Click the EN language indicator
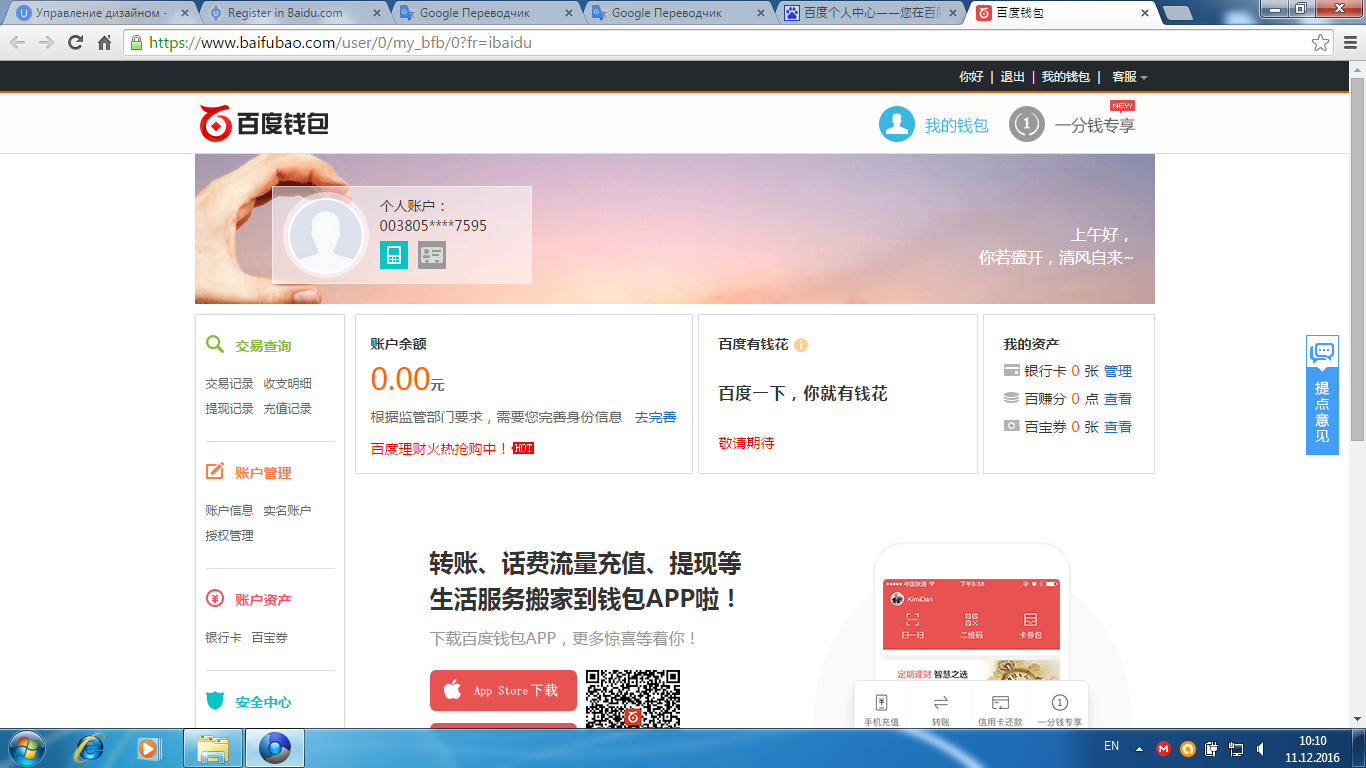 [x=1111, y=746]
